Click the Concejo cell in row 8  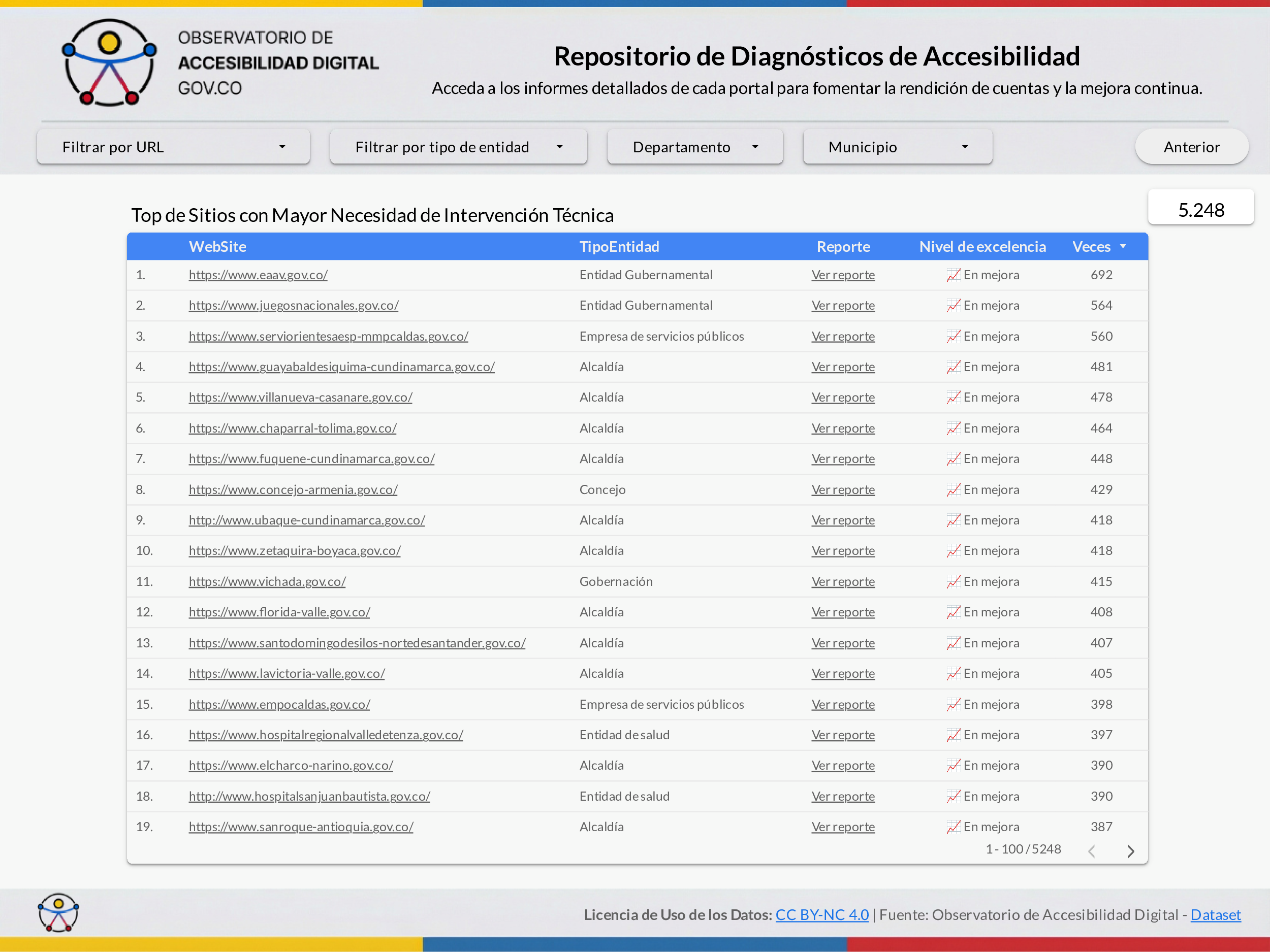pyautogui.click(x=602, y=489)
